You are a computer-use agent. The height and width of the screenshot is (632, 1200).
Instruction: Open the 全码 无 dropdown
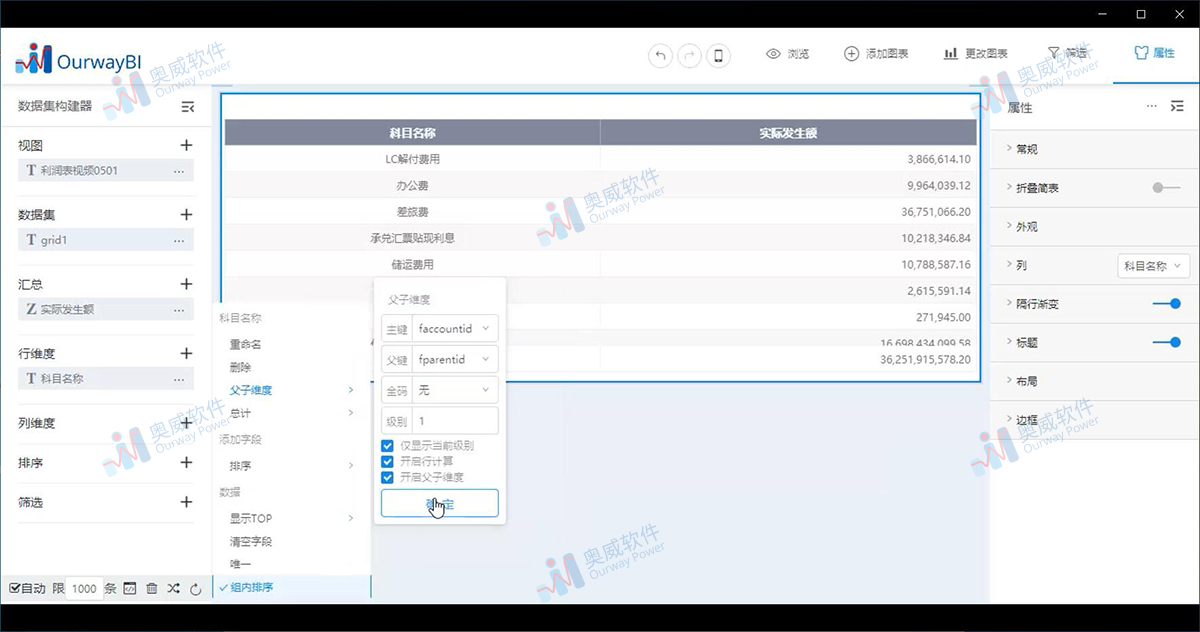455,390
